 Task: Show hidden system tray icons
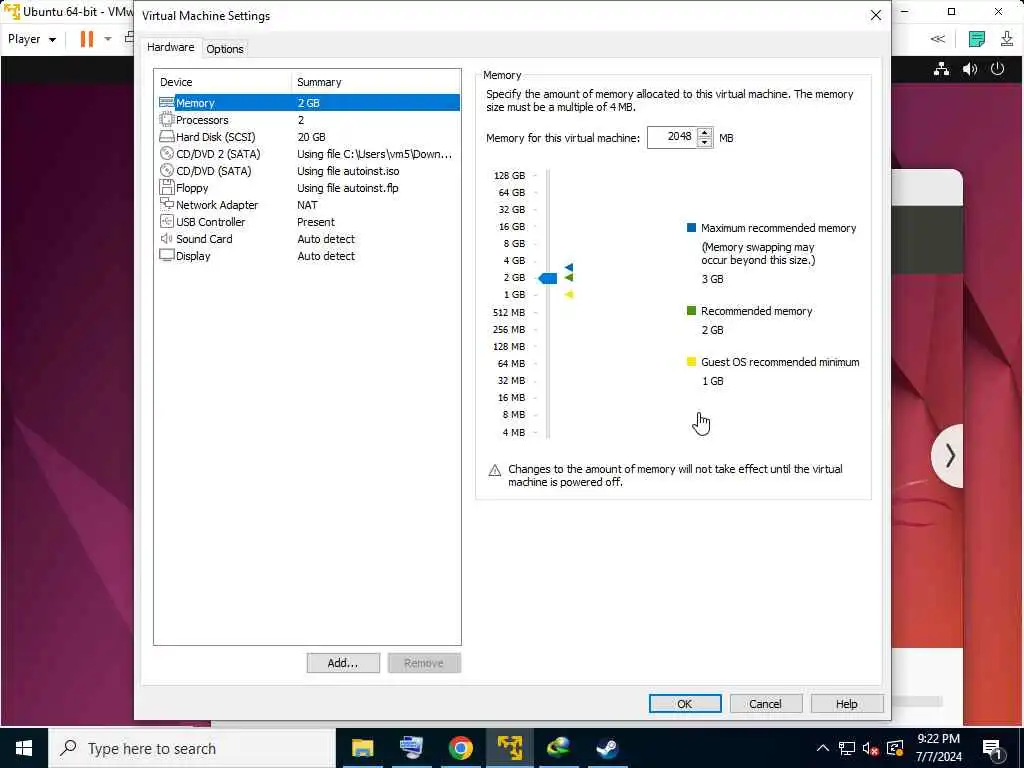coord(823,748)
